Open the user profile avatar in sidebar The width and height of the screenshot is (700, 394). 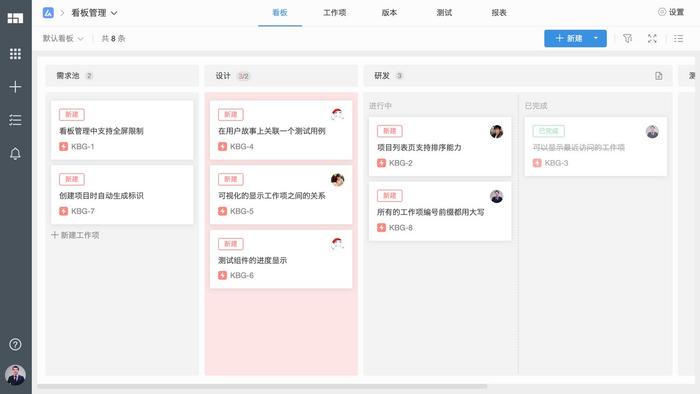[x=15, y=375]
